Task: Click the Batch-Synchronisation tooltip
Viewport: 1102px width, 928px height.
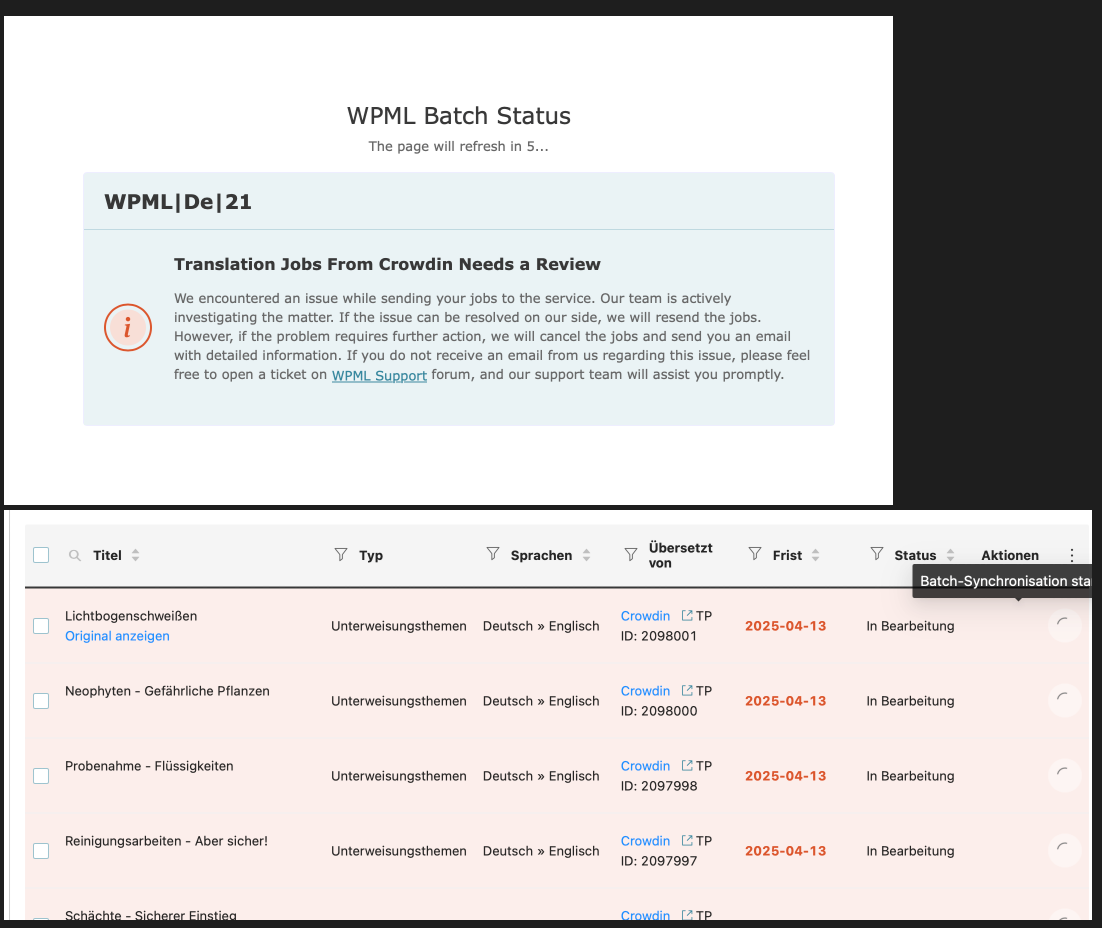Action: (1001, 581)
